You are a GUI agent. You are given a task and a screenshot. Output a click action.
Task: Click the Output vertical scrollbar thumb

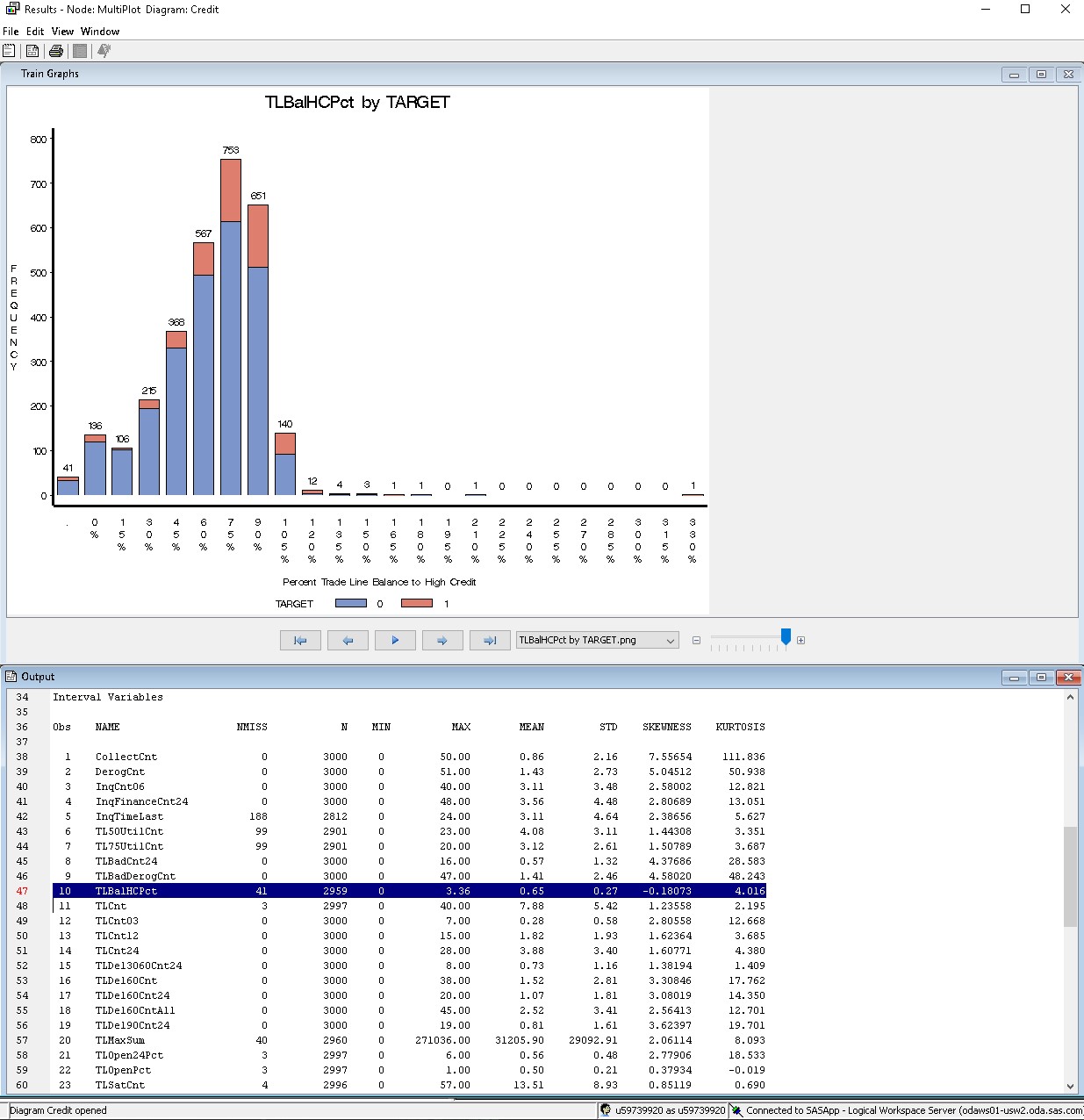click(x=1070, y=876)
